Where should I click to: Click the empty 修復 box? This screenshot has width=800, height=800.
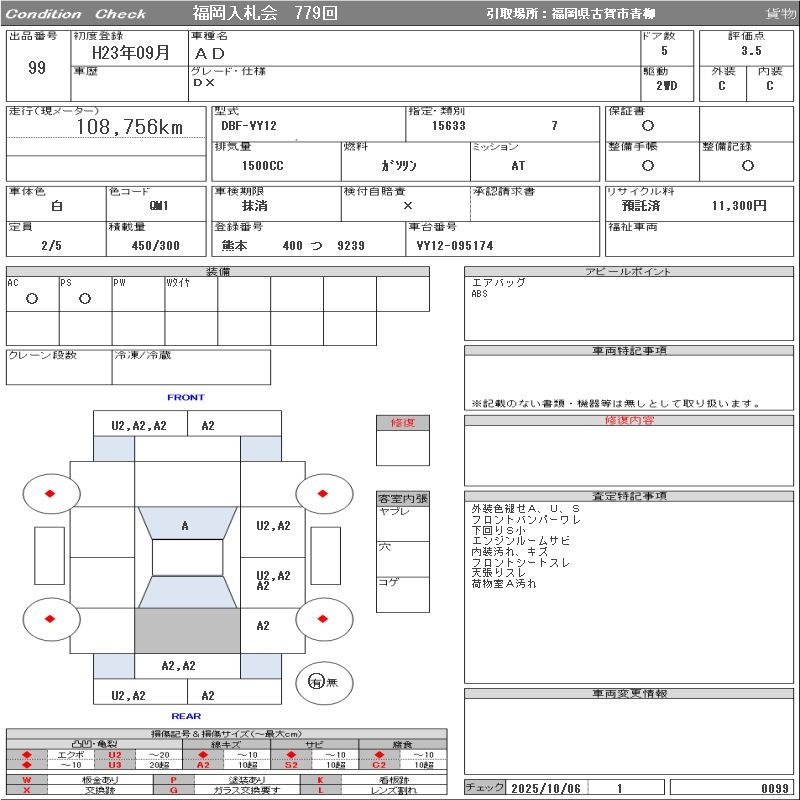pos(403,448)
